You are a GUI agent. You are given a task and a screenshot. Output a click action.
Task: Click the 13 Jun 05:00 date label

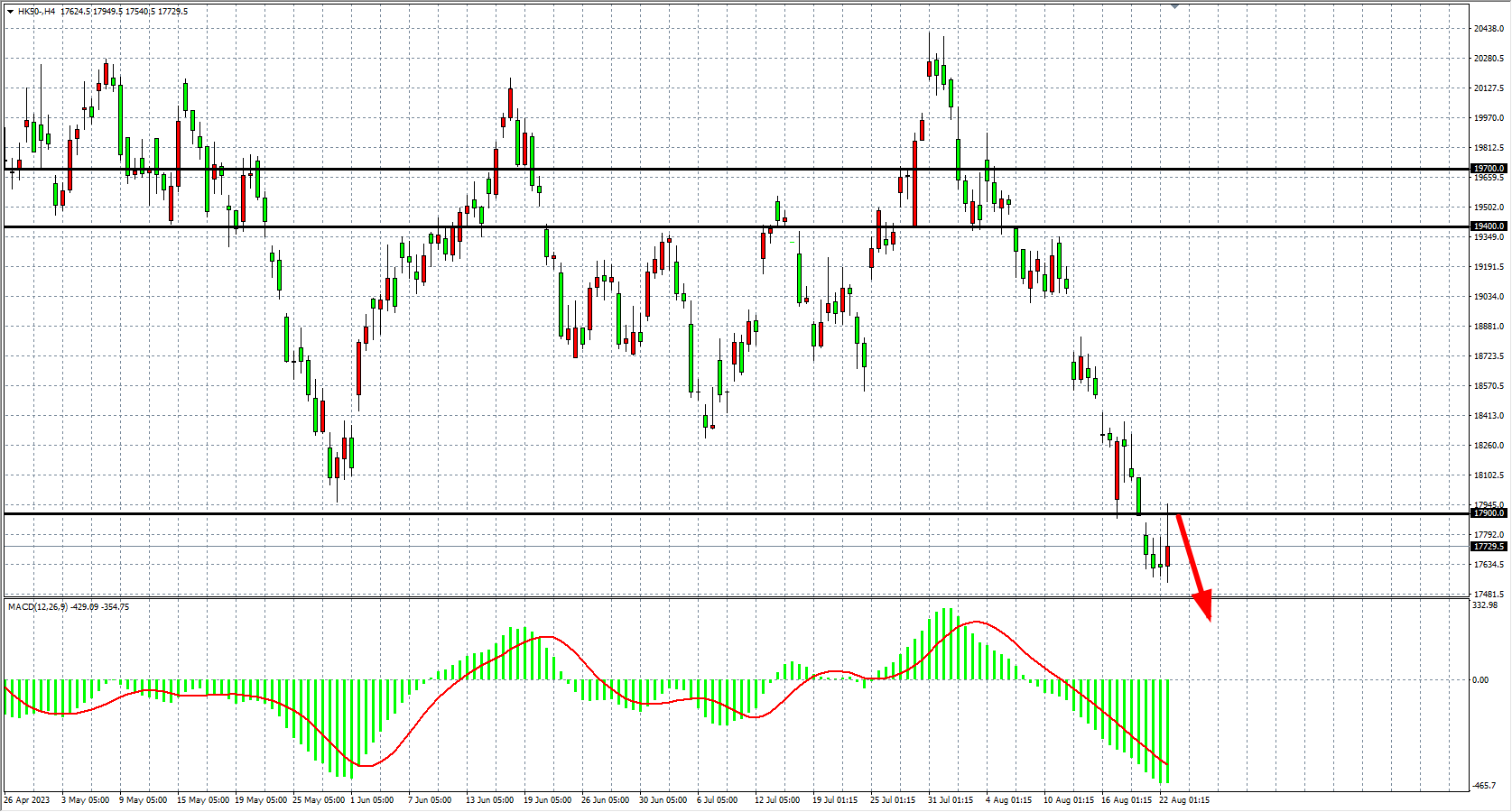pos(489,800)
